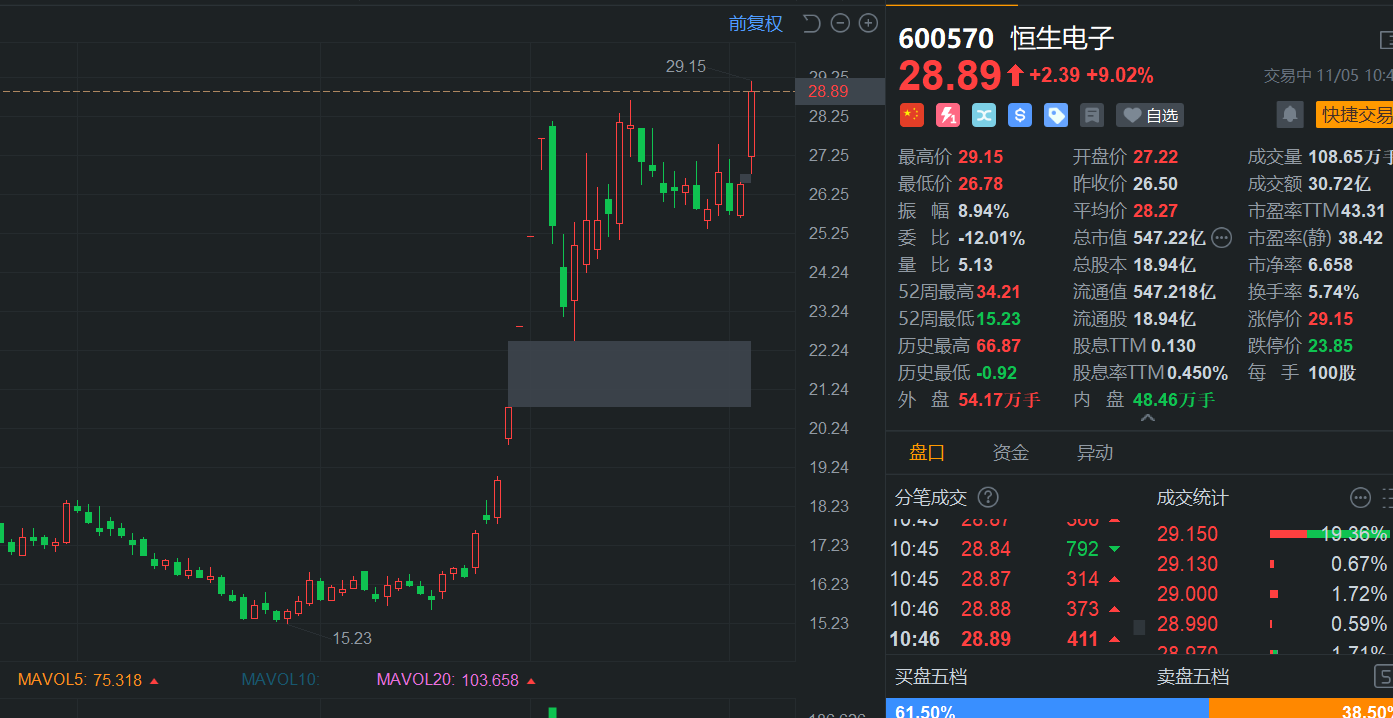
Task: Click the stock name 恒生电子
Action: point(1062,39)
